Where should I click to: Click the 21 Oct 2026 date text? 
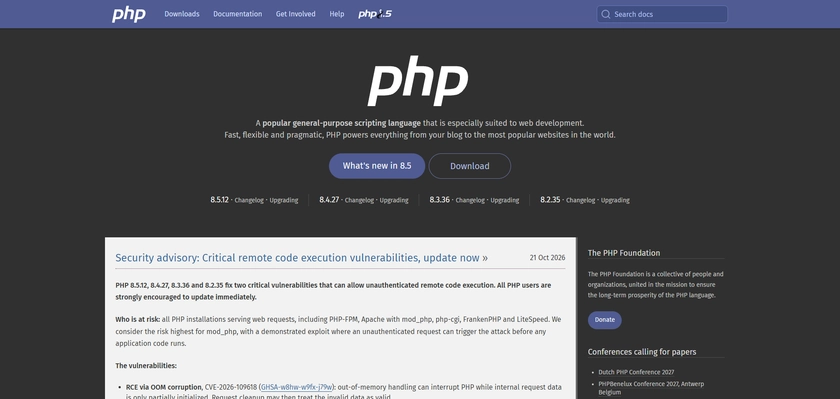coord(548,258)
